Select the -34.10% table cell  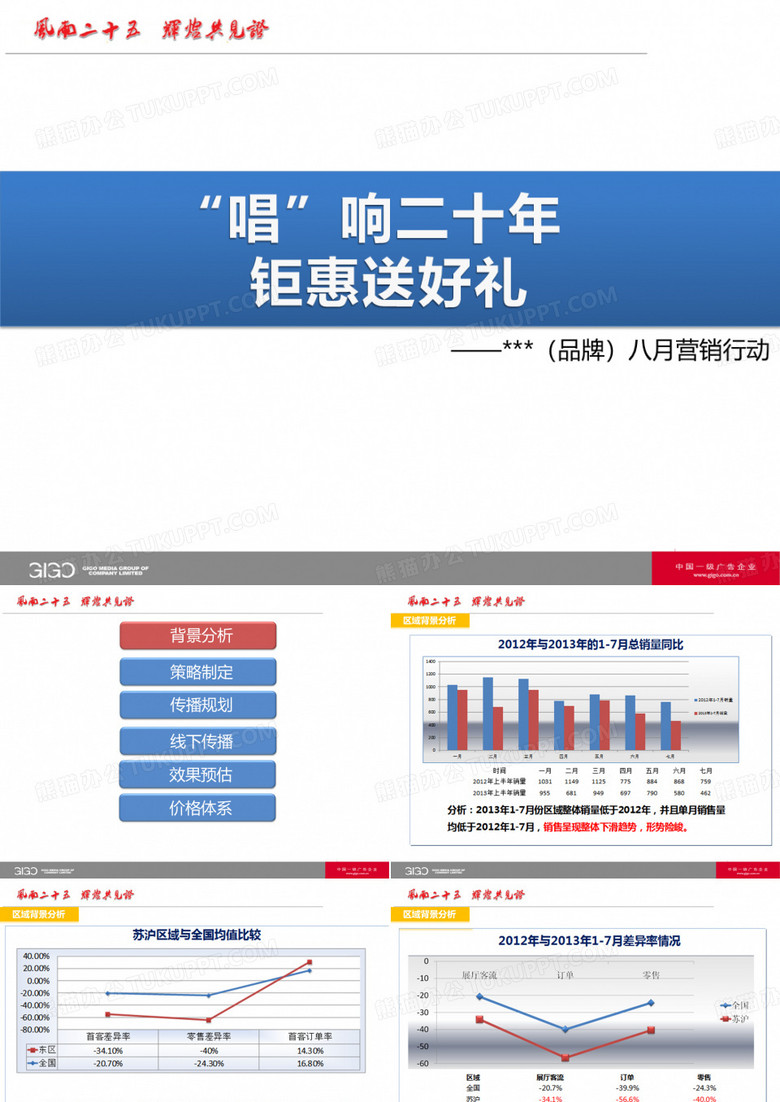[x=108, y=1051]
